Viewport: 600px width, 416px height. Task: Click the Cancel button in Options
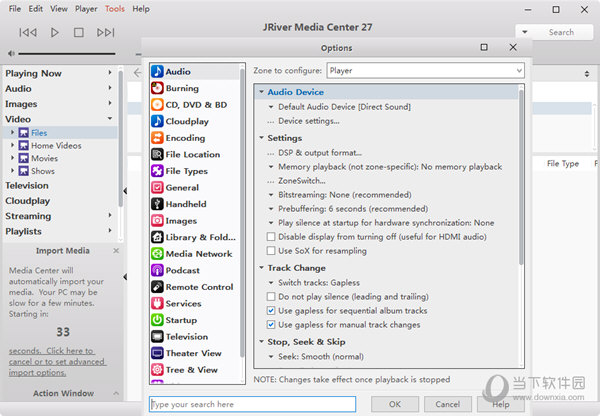coord(448,404)
